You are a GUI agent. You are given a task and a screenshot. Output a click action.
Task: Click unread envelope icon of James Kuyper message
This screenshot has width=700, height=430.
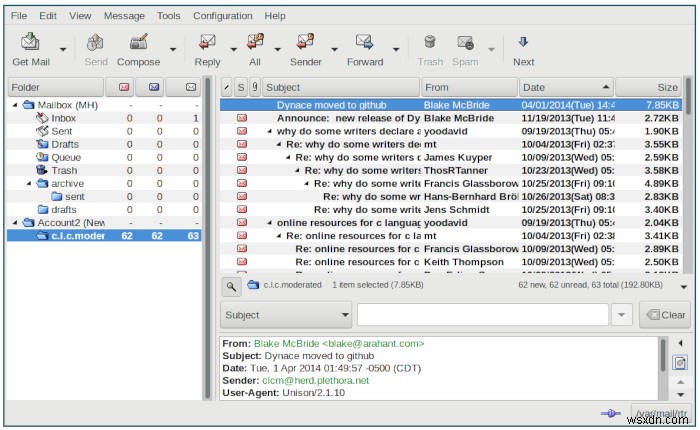(x=242, y=157)
